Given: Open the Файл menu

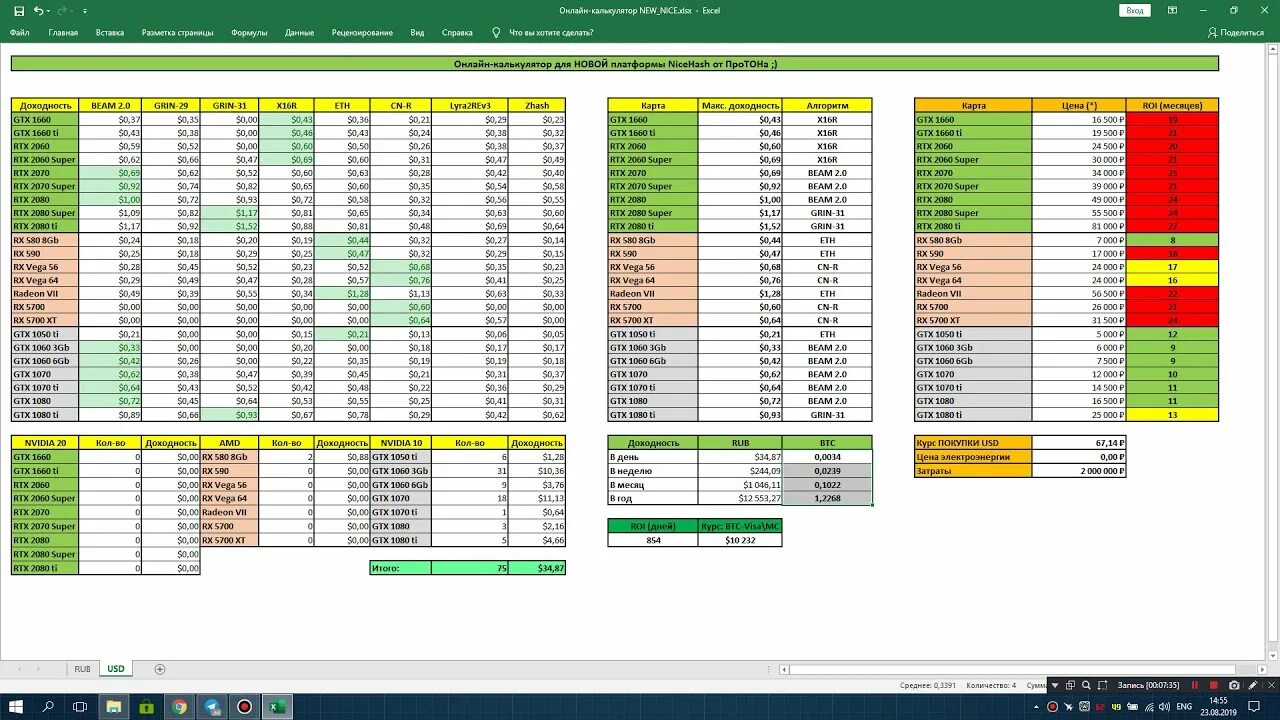Looking at the screenshot, I should pos(20,32).
